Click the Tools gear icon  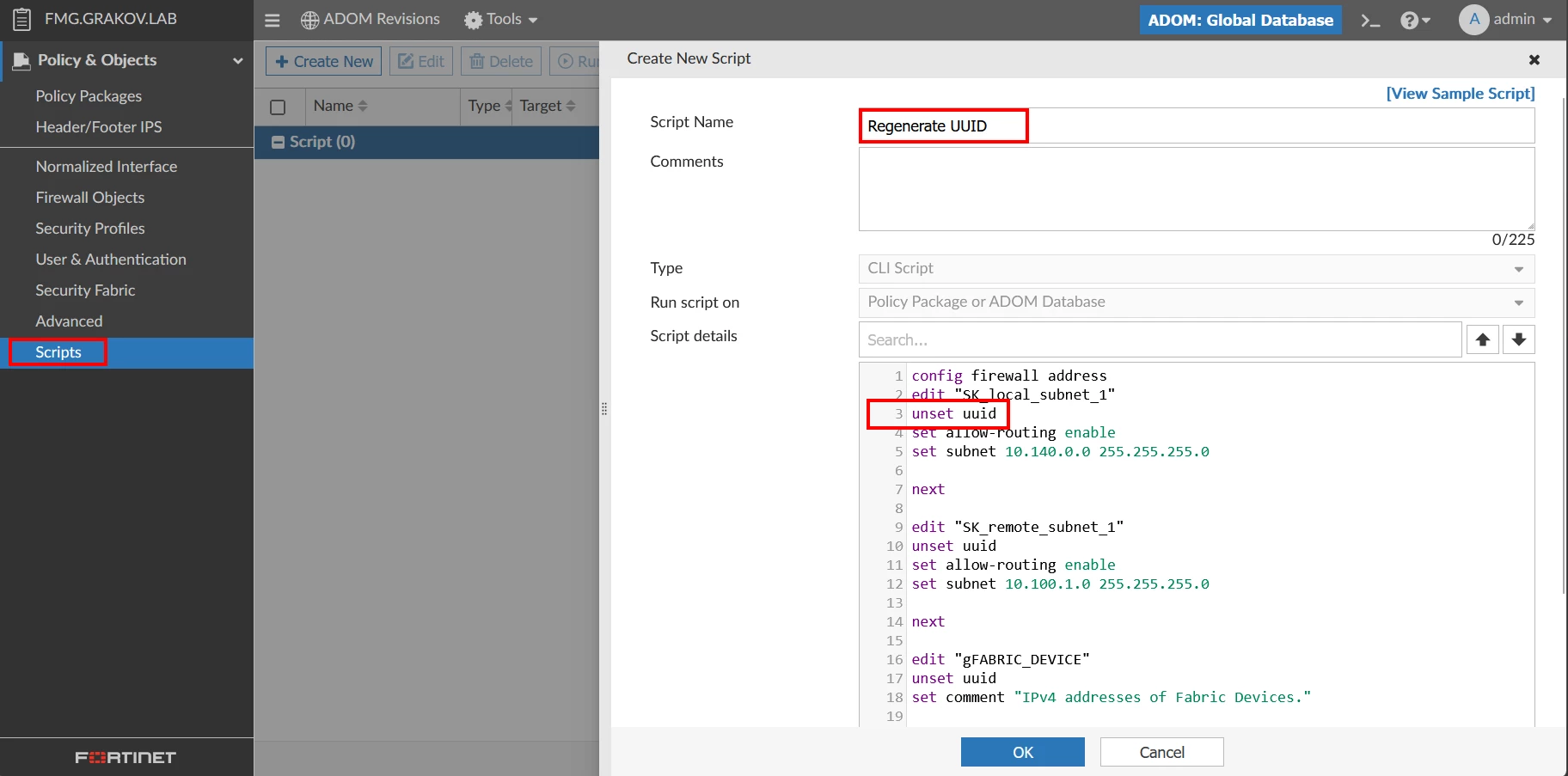473,20
